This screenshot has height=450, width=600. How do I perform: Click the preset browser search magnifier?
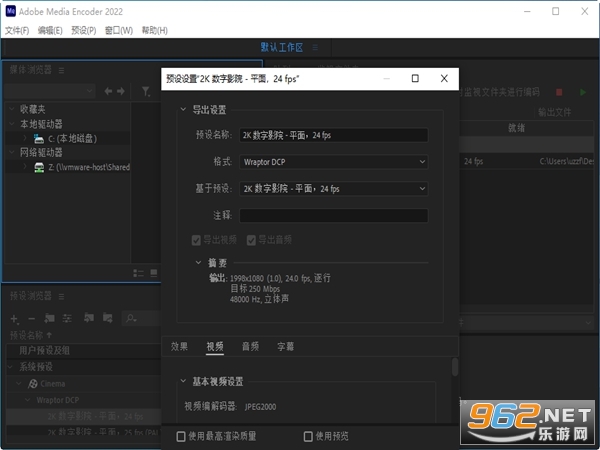click(x=131, y=318)
